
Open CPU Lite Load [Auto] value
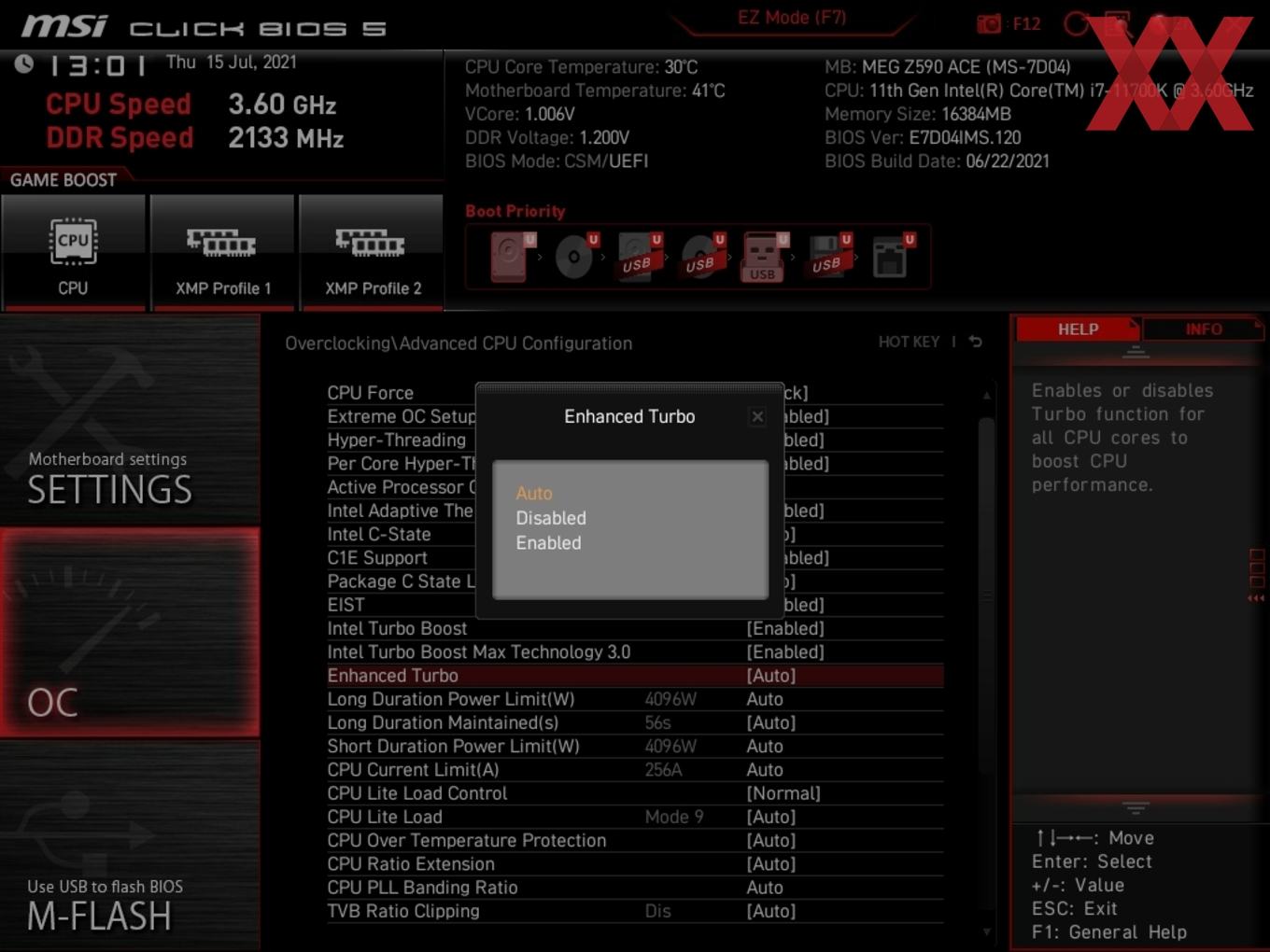coord(771,818)
